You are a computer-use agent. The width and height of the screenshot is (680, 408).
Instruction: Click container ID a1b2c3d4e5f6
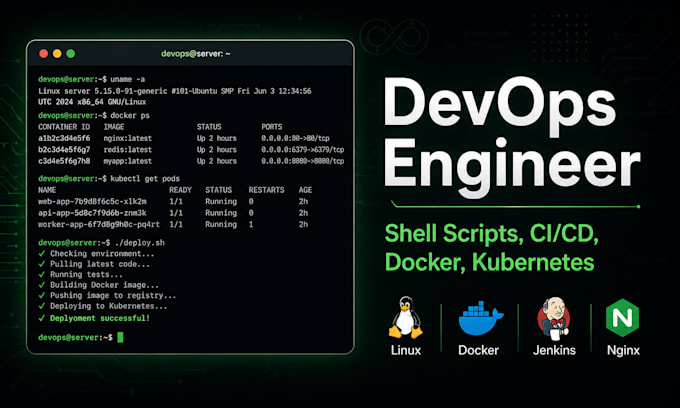pos(64,138)
